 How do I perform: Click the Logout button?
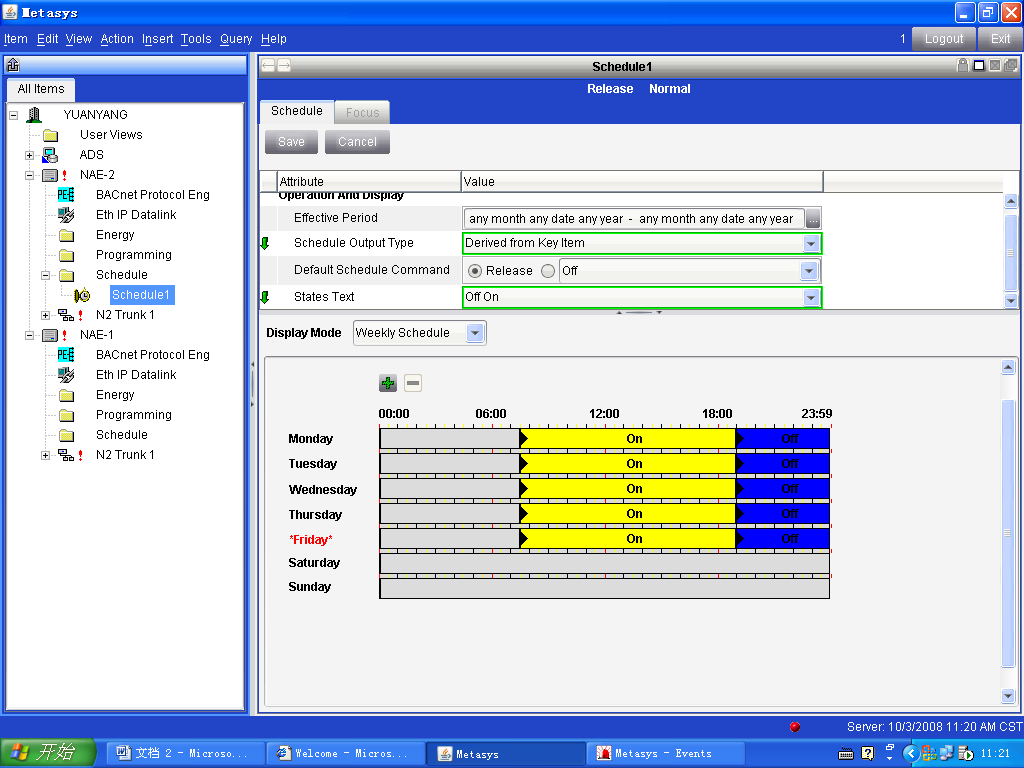[944, 39]
